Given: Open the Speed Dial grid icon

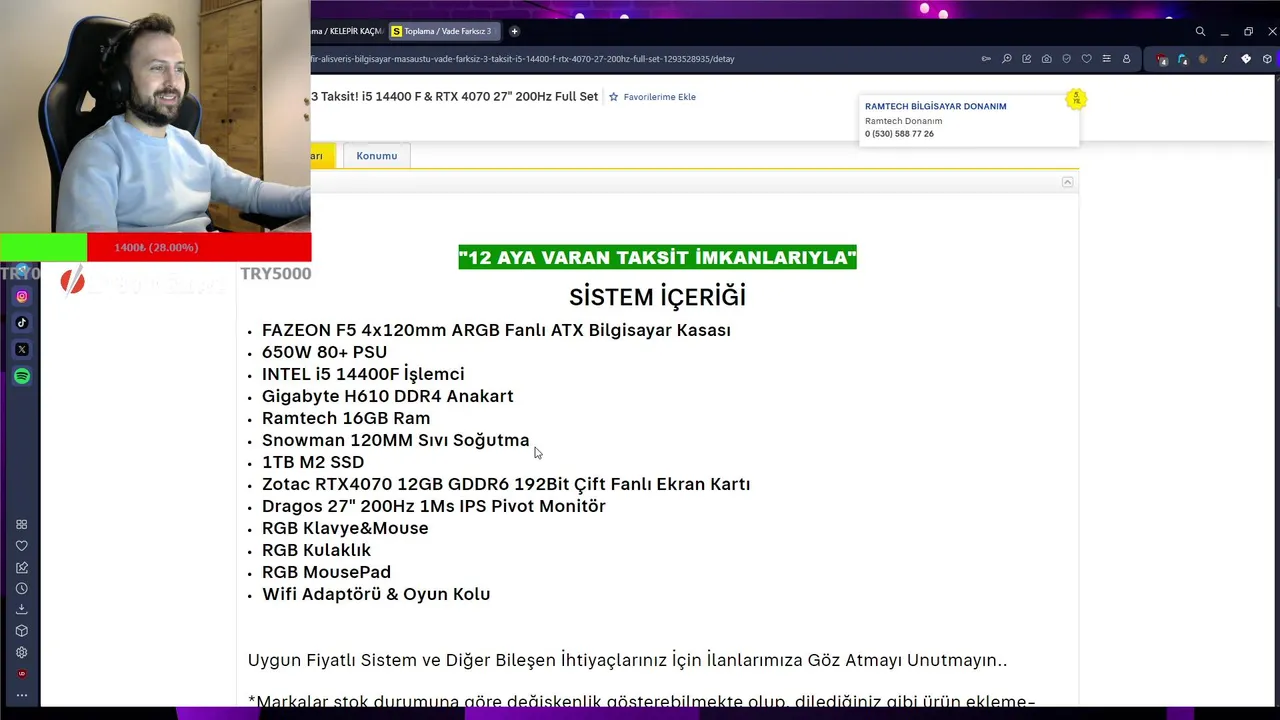Looking at the screenshot, I should coord(21,524).
